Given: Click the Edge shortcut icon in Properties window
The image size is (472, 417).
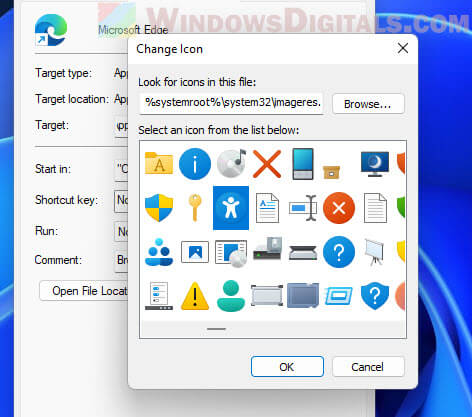Looking at the screenshot, I should [51, 30].
